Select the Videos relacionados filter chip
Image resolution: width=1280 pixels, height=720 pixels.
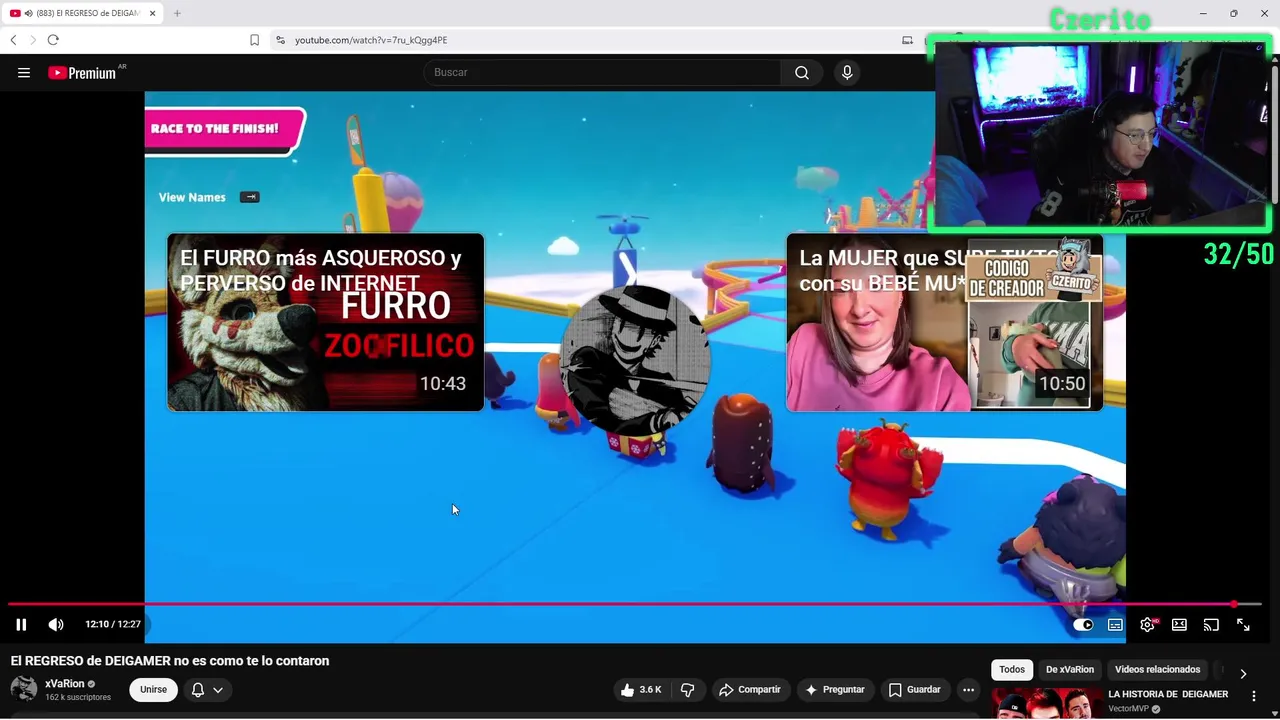(x=1157, y=670)
